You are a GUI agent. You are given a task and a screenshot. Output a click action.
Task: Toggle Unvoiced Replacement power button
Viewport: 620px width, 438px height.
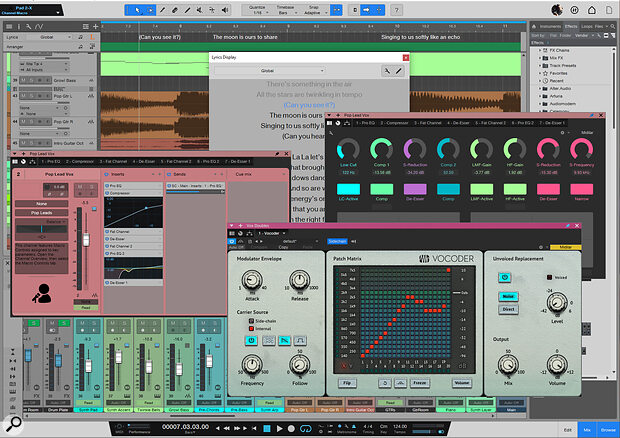tap(505, 278)
